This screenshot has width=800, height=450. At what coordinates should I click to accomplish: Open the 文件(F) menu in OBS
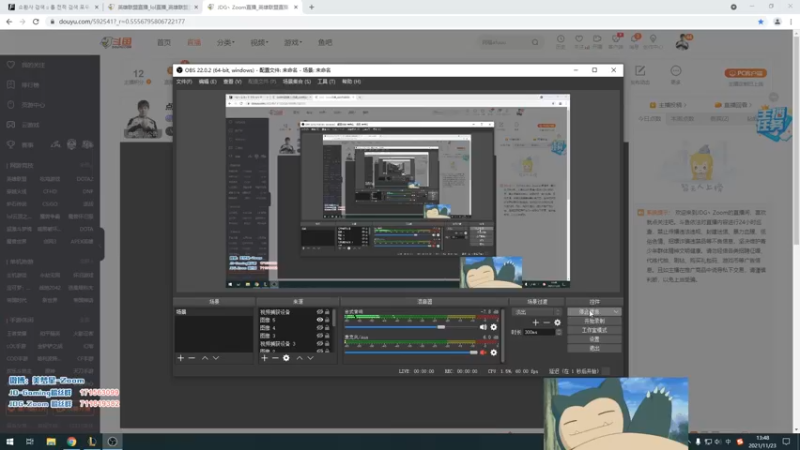coord(184,82)
